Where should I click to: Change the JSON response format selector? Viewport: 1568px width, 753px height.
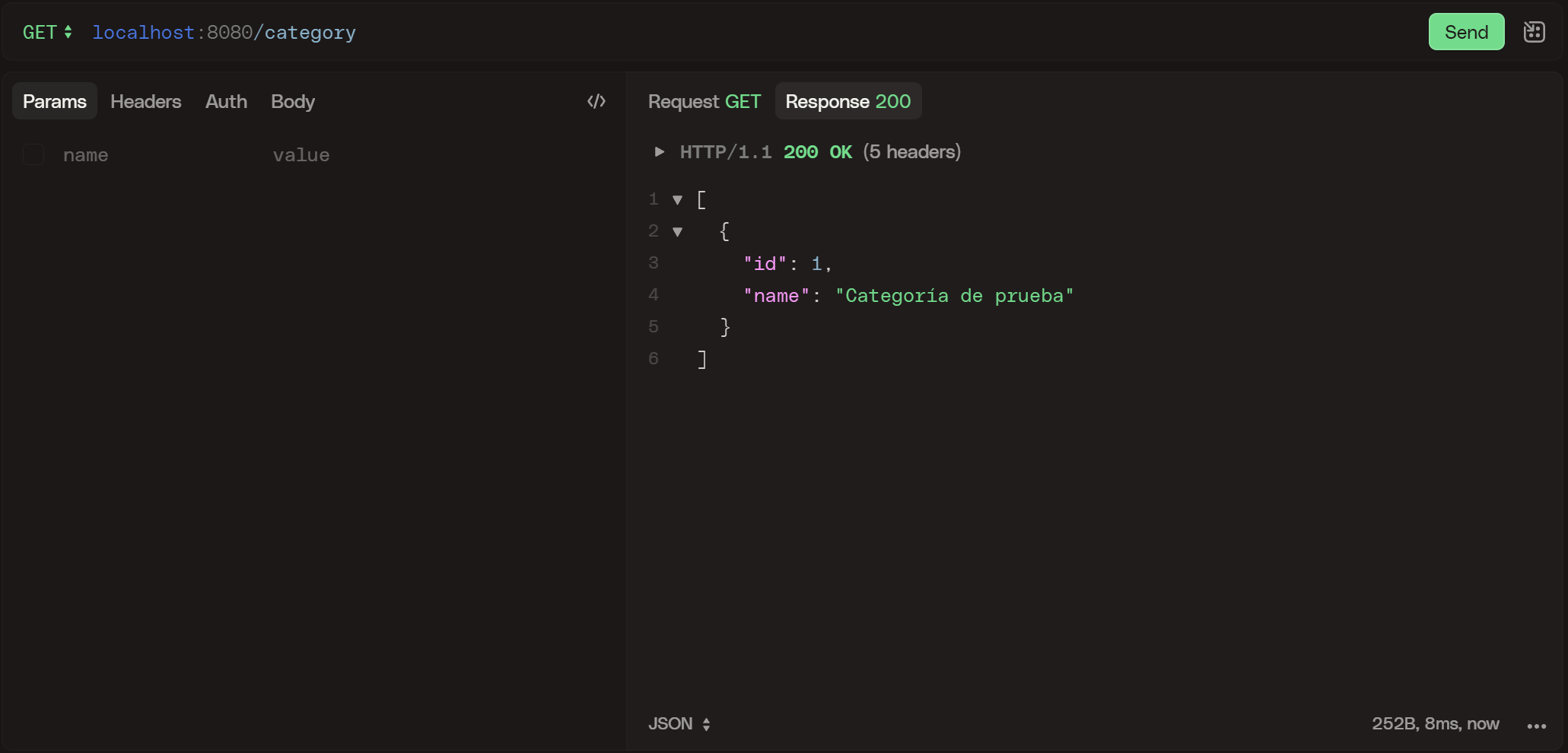679,723
